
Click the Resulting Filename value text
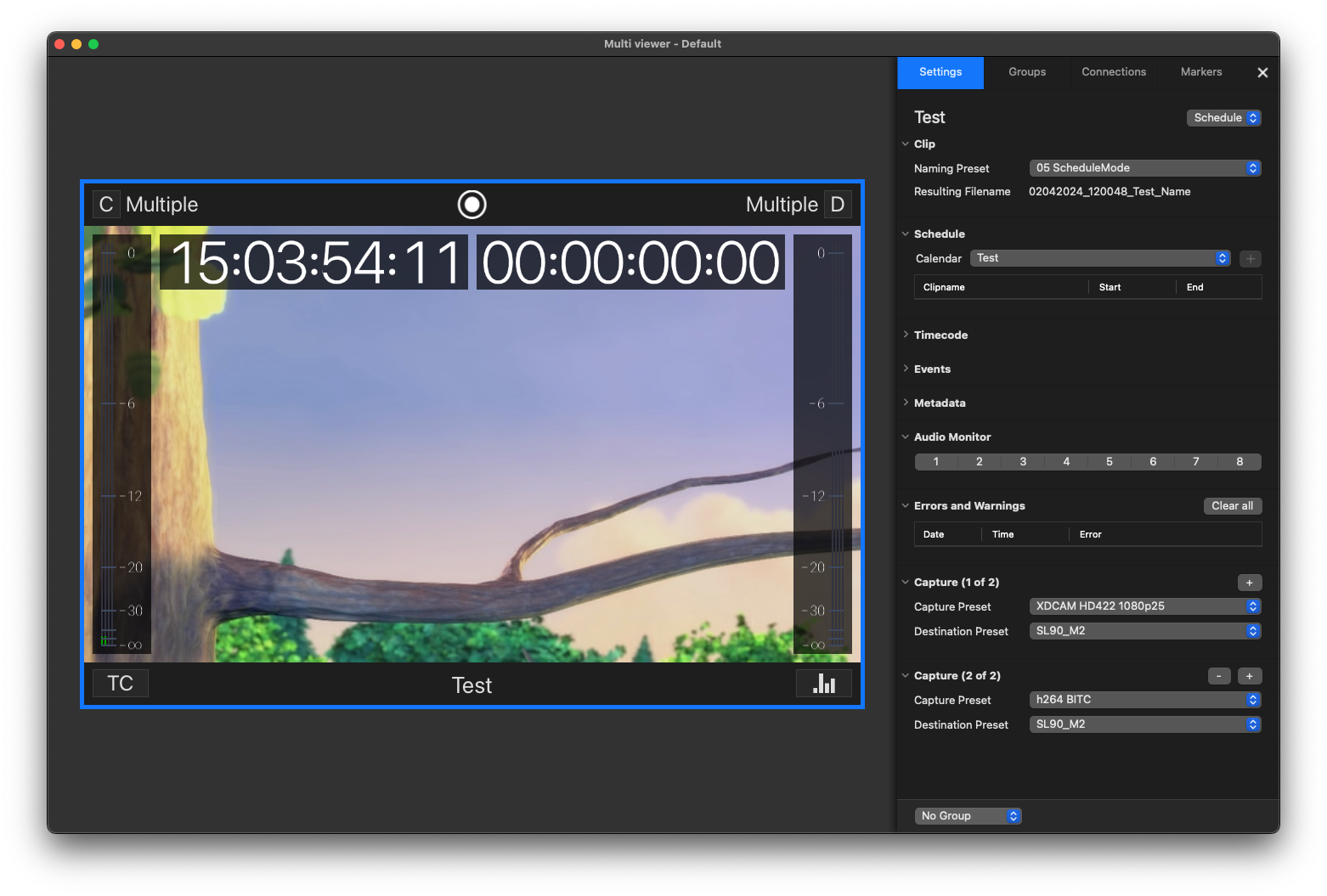pos(1110,192)
